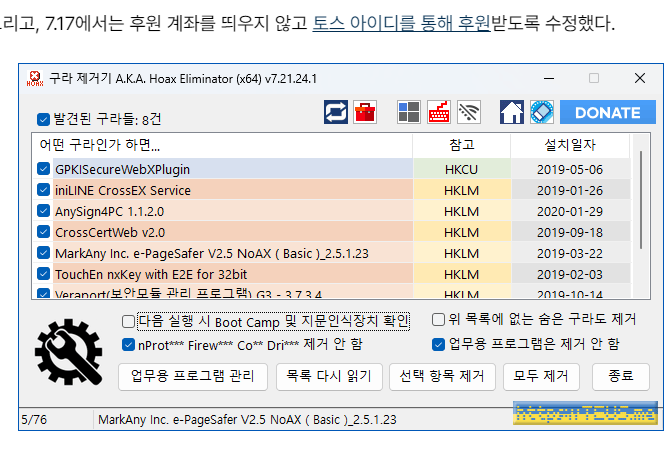The image size is (665, 450).
Task: Click the Windows tiles toolbar icon
Action: (409, 112)
